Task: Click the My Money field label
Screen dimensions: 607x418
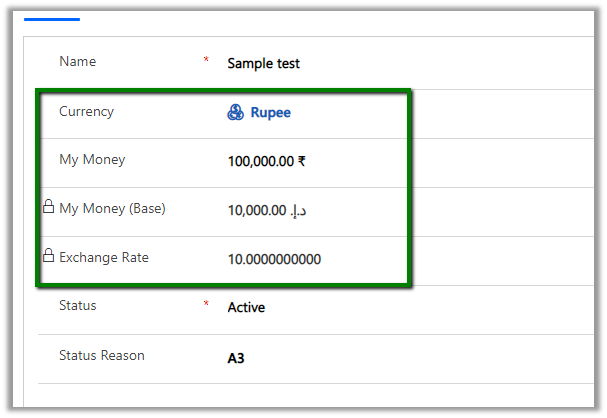Action: (92, 160)
